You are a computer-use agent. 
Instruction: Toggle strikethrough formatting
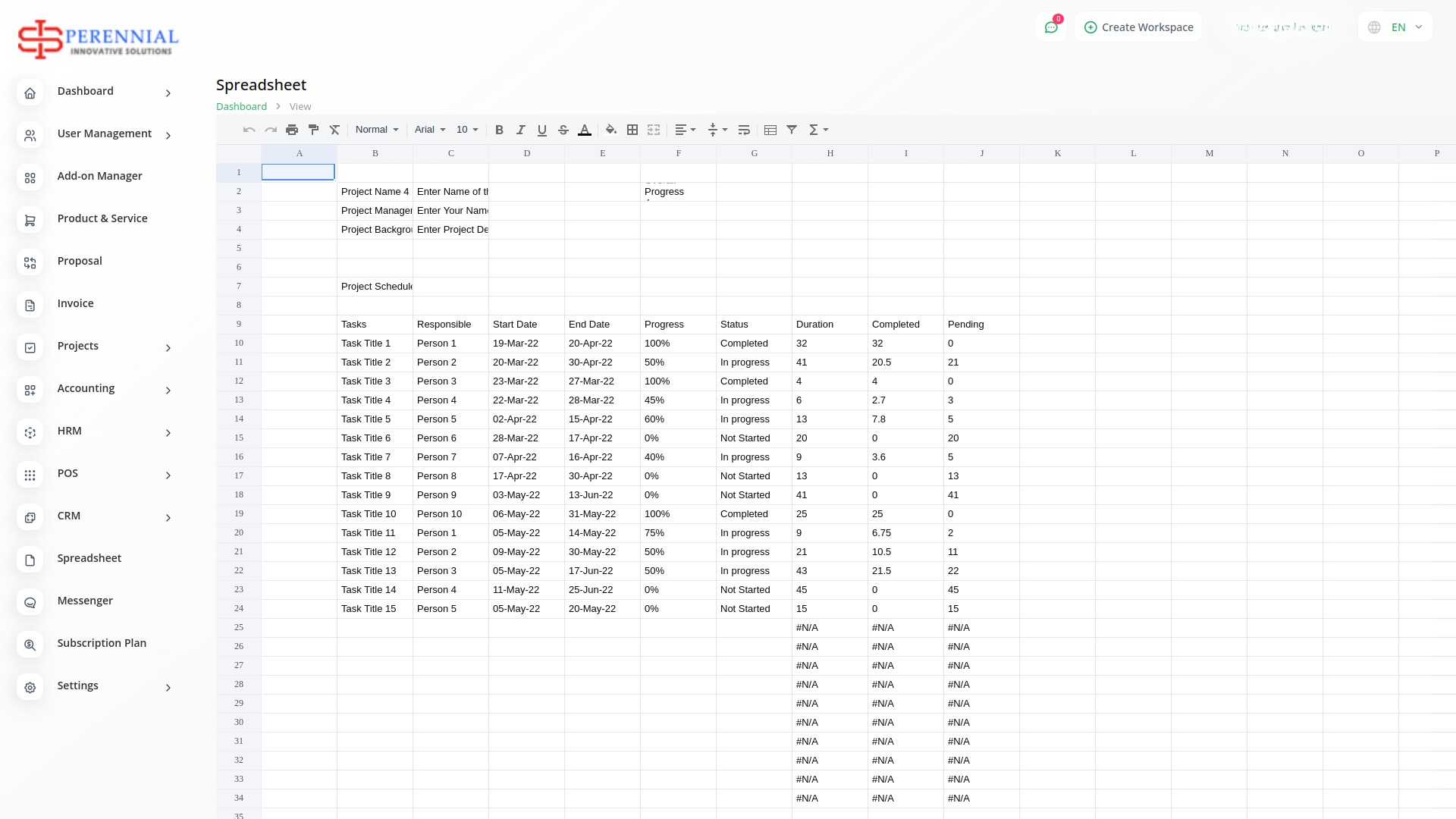(563, 130)
